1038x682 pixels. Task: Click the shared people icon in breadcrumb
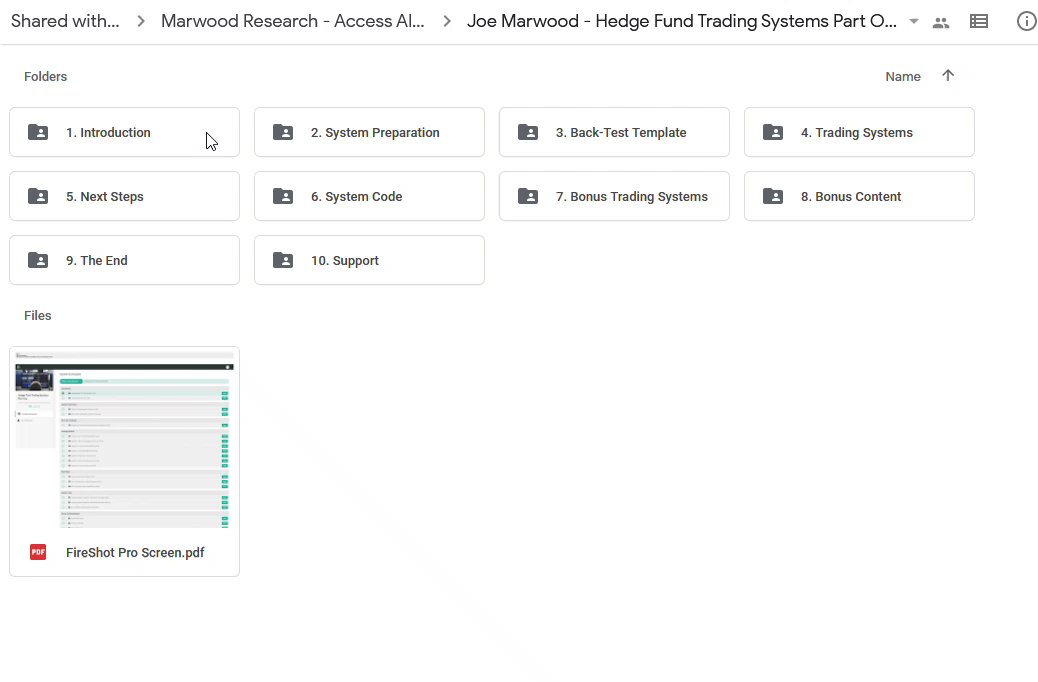click(x=940, y=22)
